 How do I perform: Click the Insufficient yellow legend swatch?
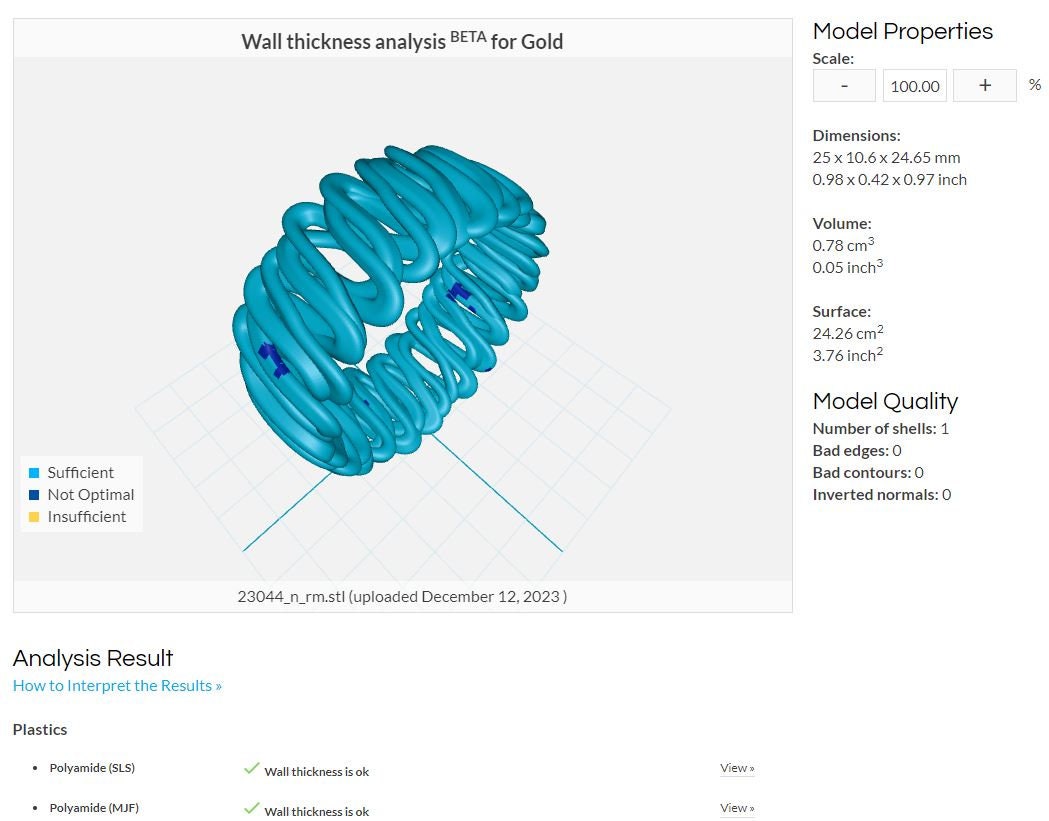tap(34, 517)
